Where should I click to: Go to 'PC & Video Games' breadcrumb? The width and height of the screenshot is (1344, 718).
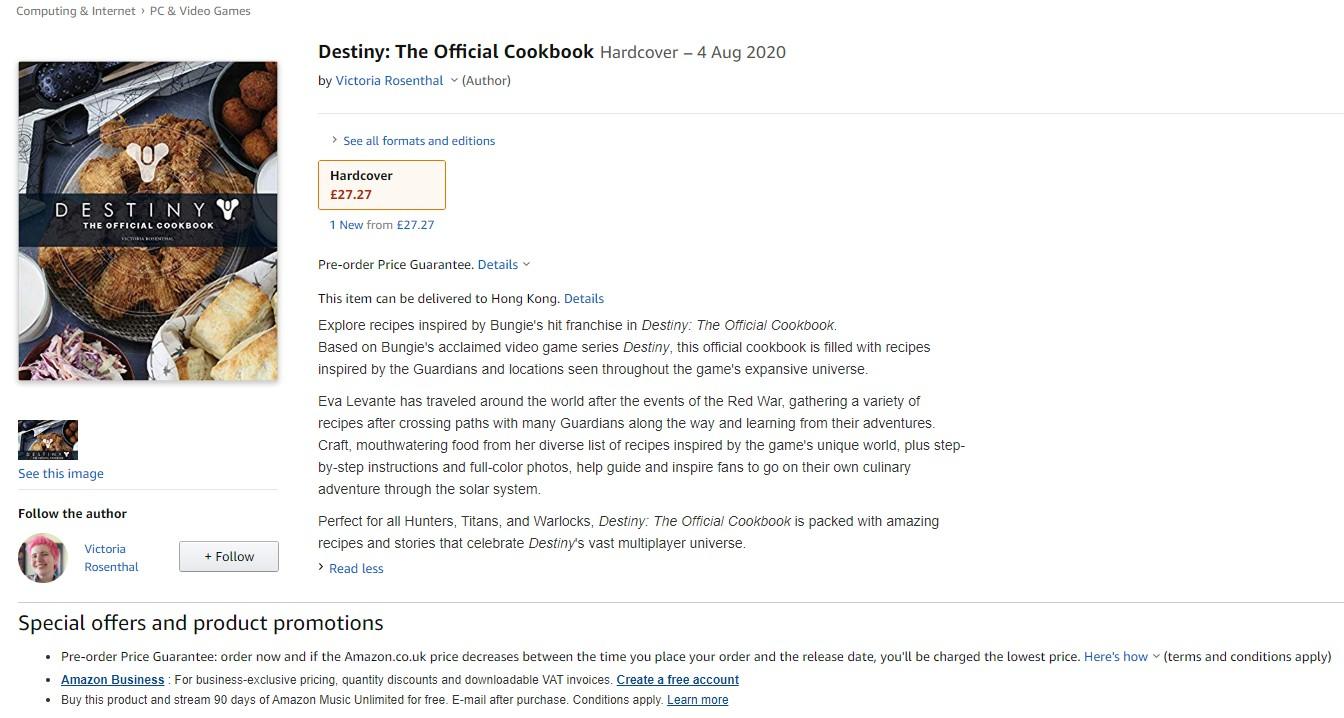click(x=200, y=11)
